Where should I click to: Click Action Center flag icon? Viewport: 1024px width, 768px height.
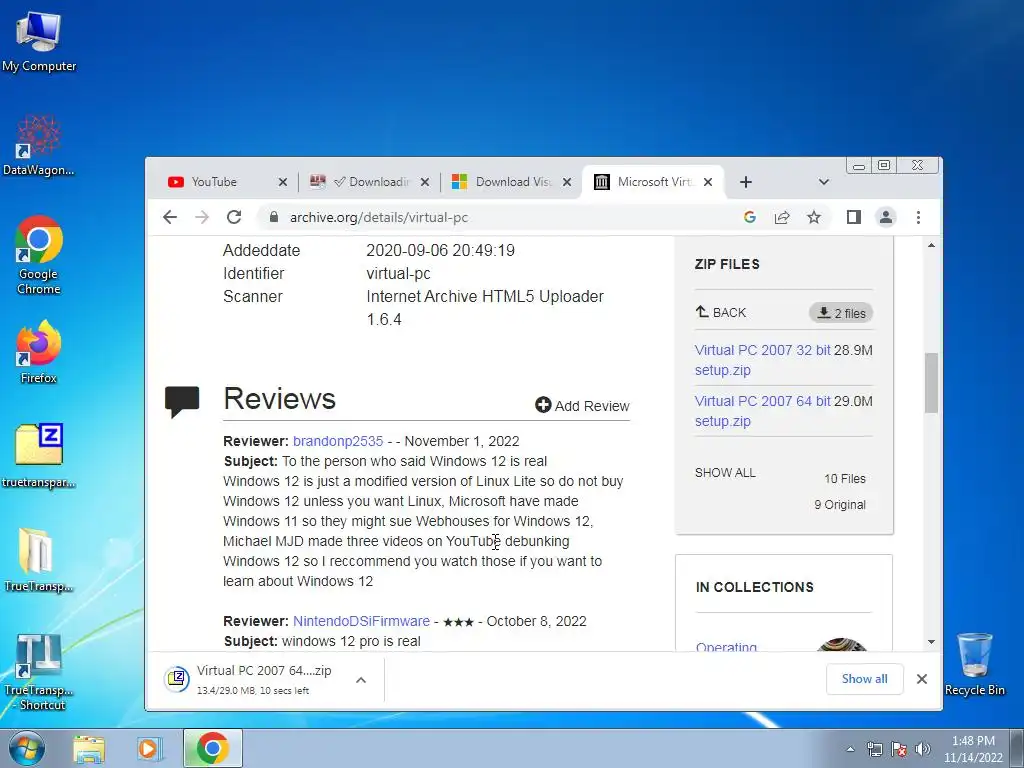[899, 749]
